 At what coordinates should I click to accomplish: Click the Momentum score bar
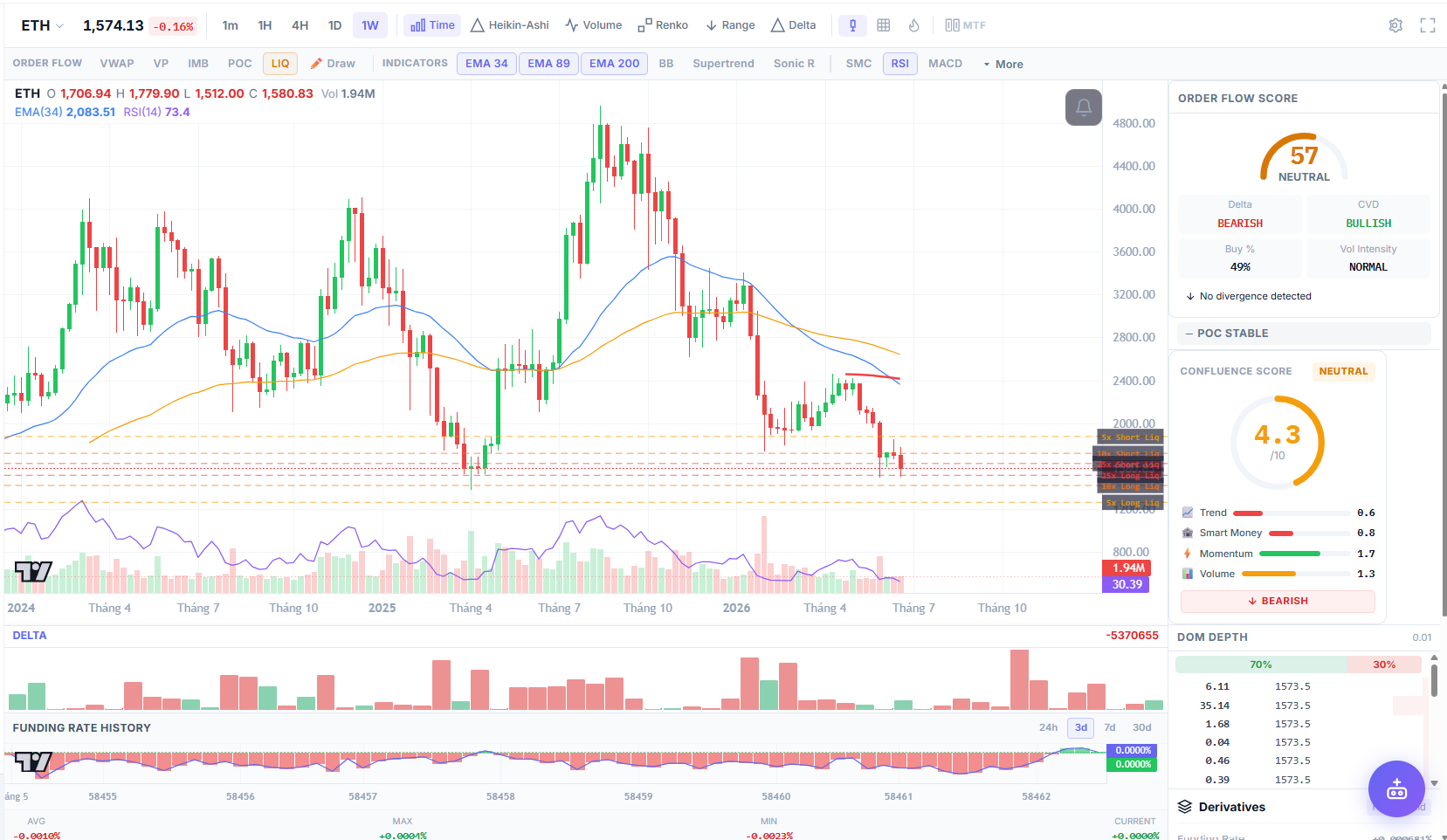[1305, 554]
